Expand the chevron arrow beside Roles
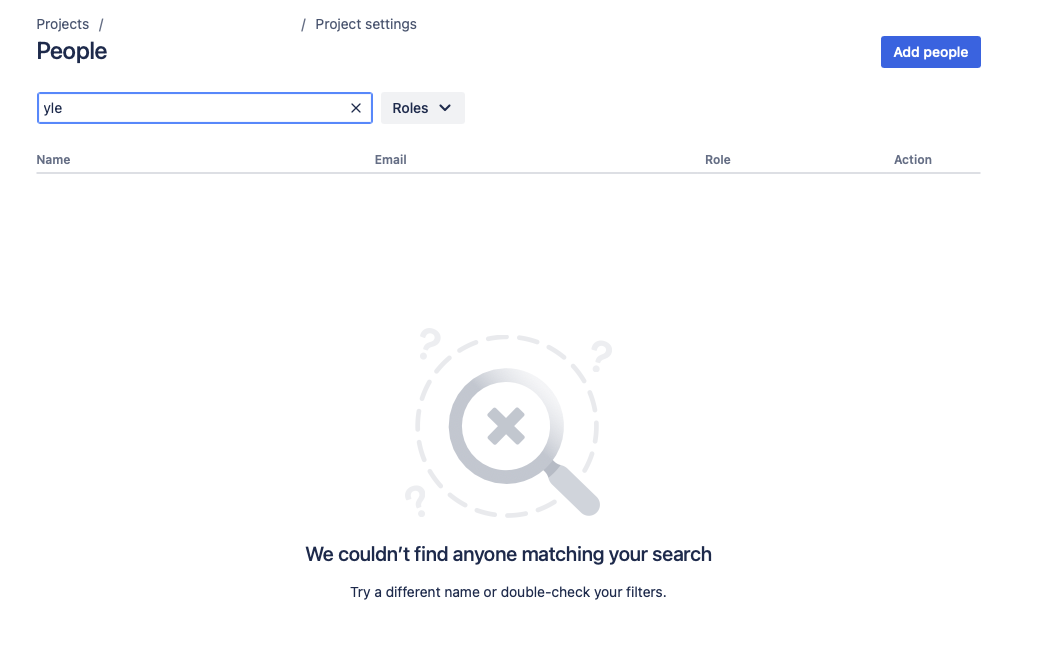The image size is (1057, 660). tap(445, 108)
